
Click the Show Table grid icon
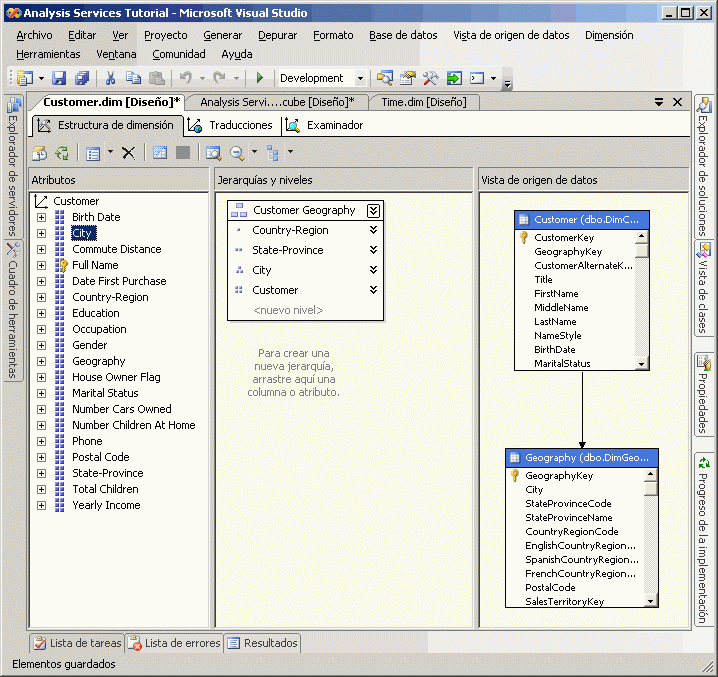point(160,152)
